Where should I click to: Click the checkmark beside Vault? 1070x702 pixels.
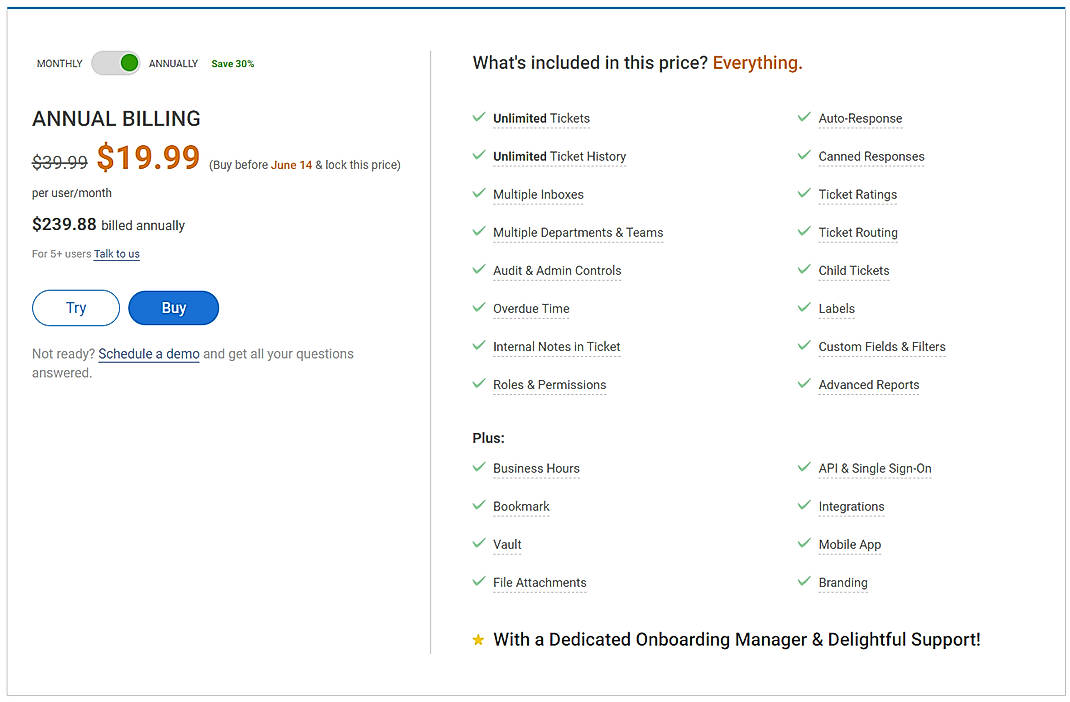pos(479,544)
